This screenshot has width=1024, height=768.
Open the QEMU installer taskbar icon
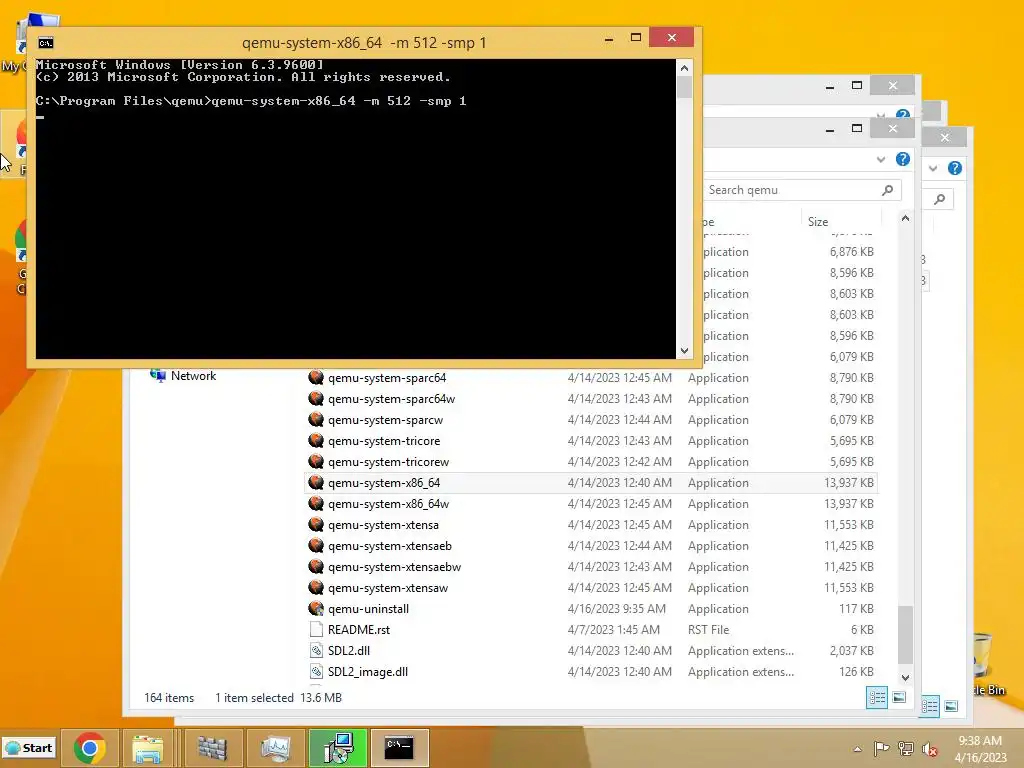(338, 748)
